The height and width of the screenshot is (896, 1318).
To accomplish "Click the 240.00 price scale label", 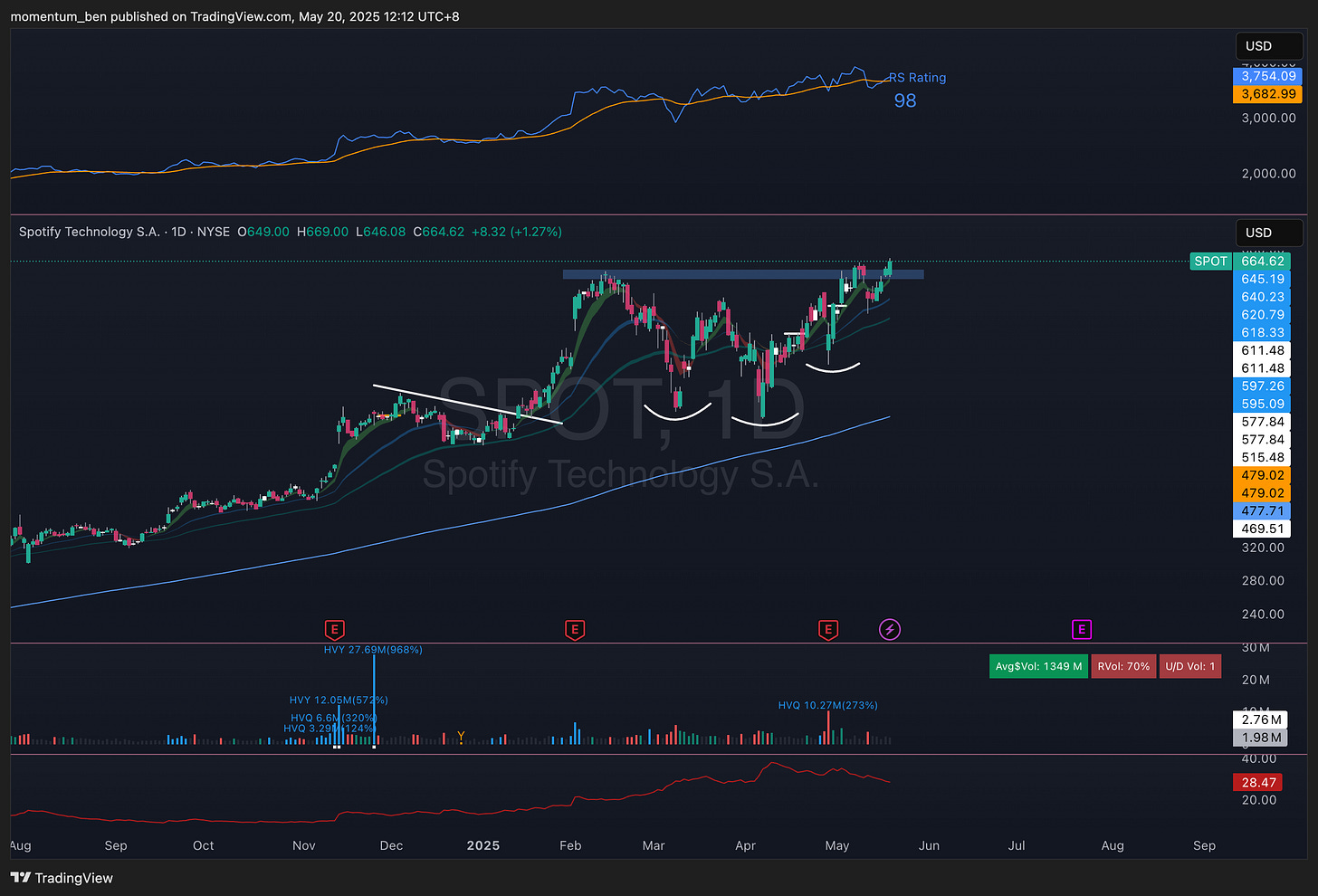I will [1263, 614].
